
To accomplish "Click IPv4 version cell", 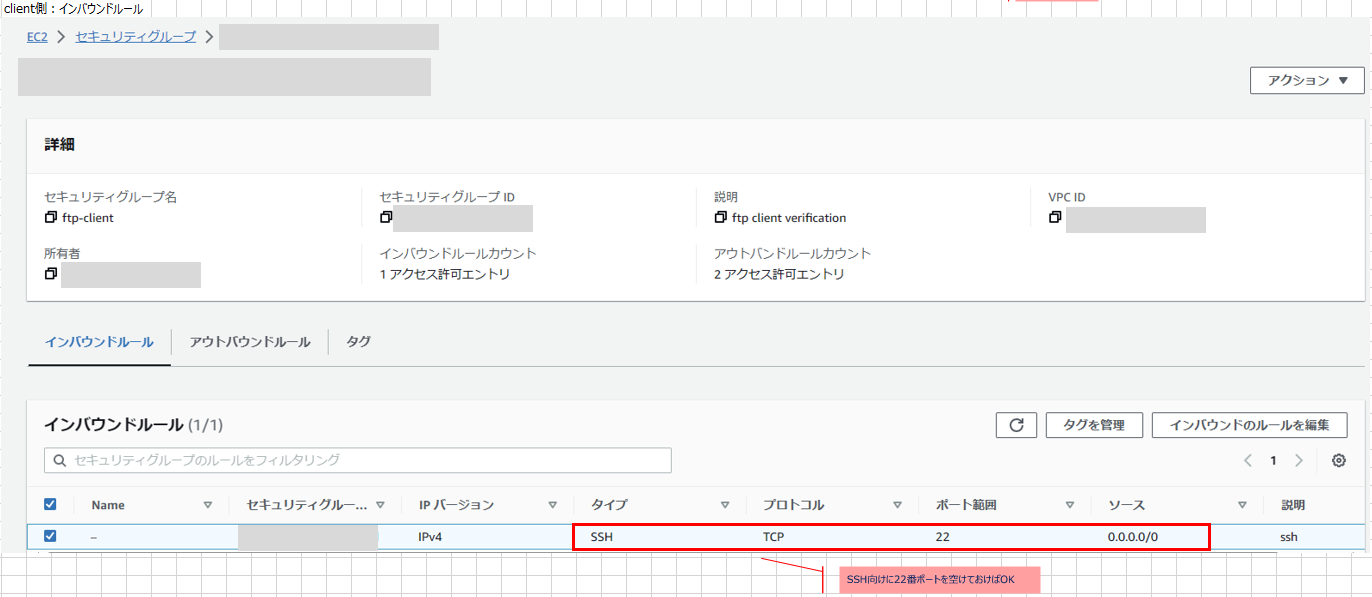I will coord(430,537).
